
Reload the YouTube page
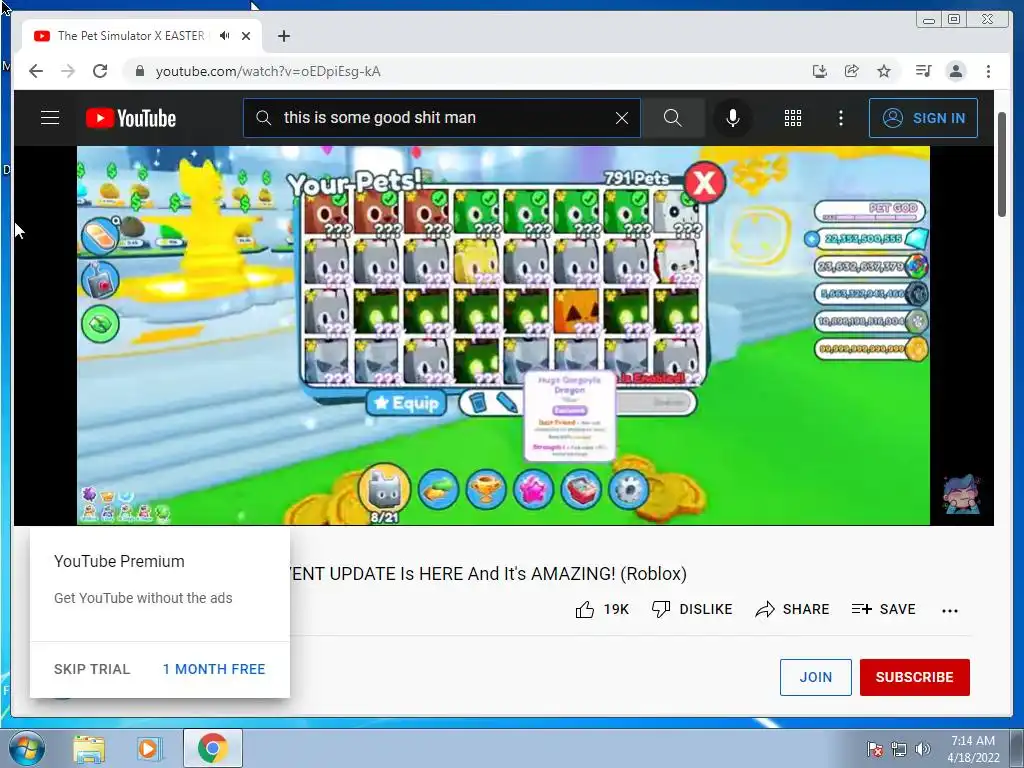point(100,71)
